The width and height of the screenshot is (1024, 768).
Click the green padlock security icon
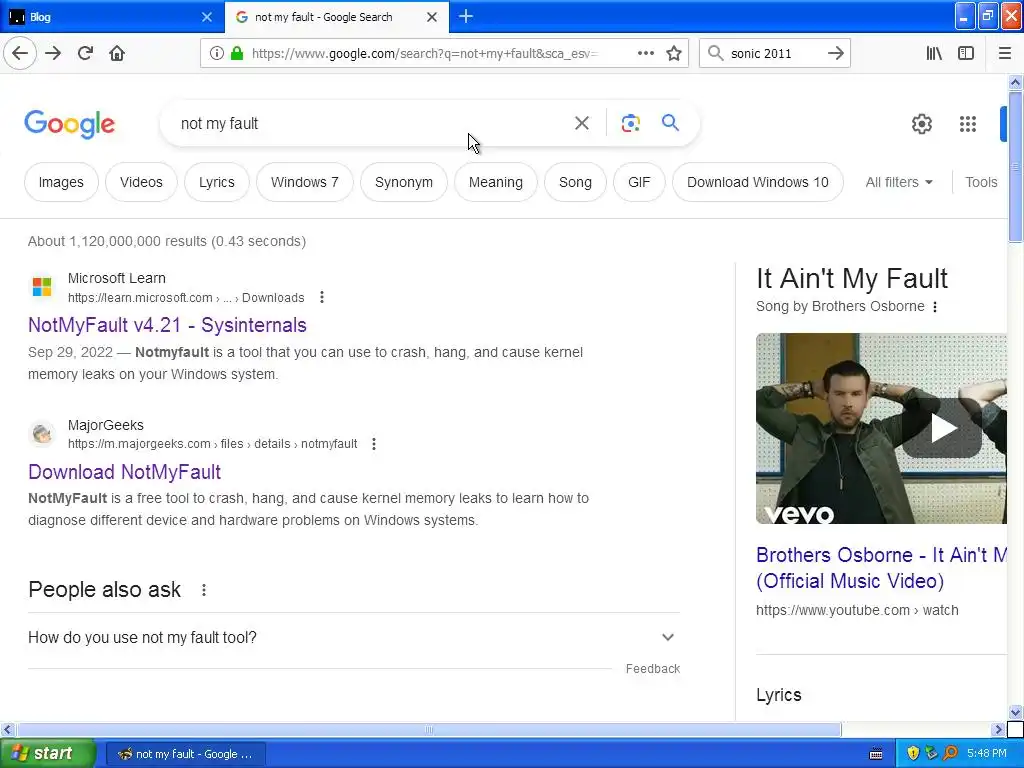pos(237,53)
